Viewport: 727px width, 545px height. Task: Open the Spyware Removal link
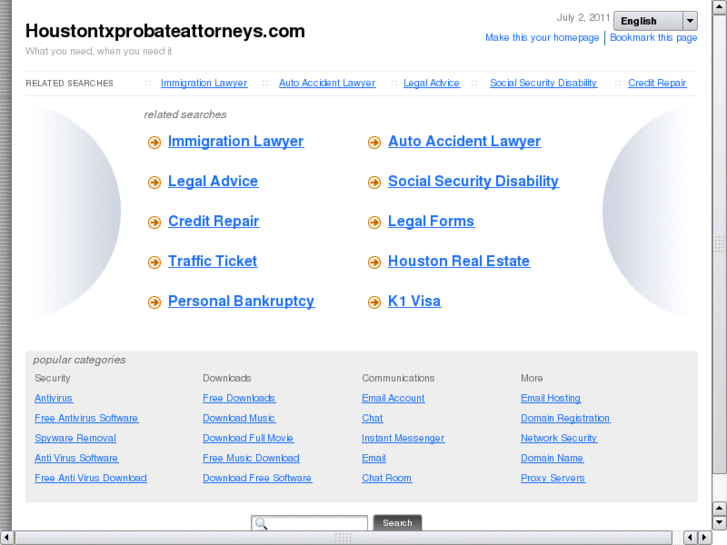pos(75,438)
